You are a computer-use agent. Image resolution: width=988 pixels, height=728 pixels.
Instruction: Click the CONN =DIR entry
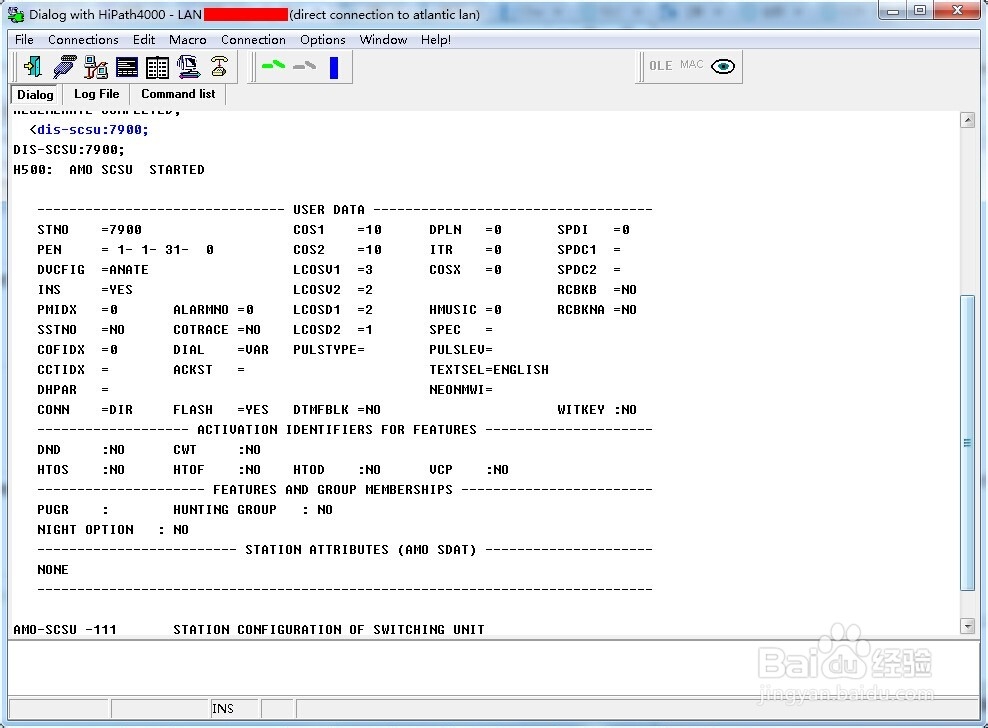[85, 410]
